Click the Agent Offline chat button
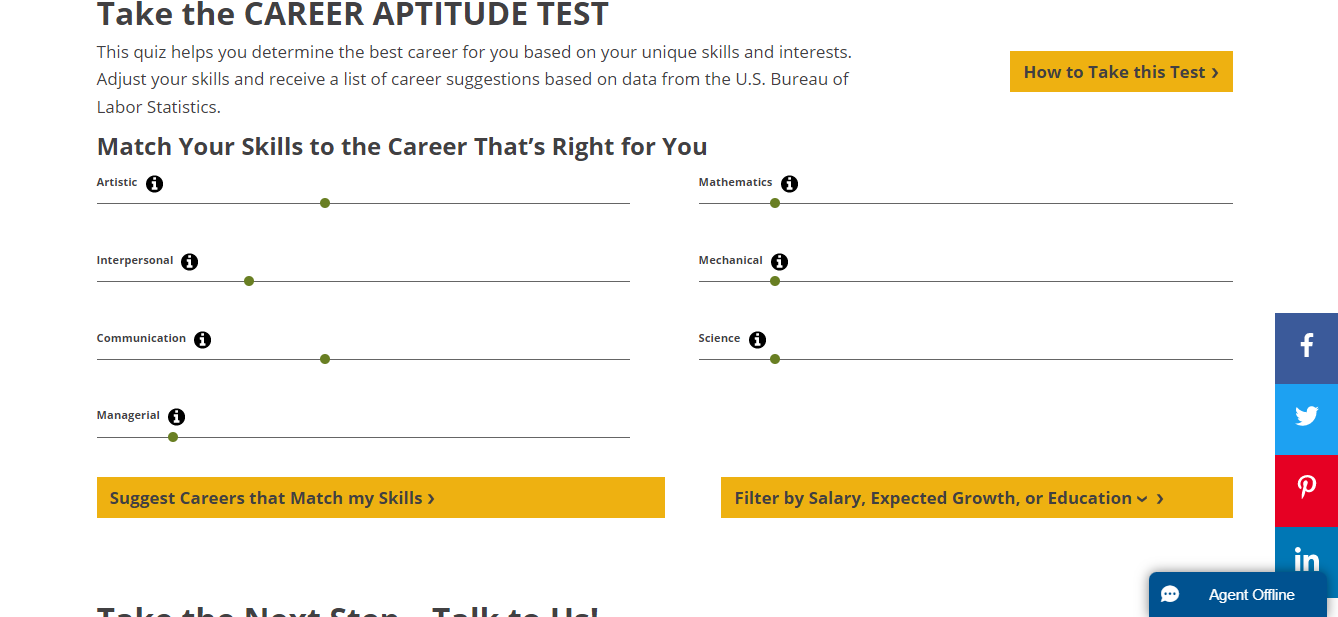This screenshot has height=617, width=1338. pyautogui.click(x=1238, y=594)
